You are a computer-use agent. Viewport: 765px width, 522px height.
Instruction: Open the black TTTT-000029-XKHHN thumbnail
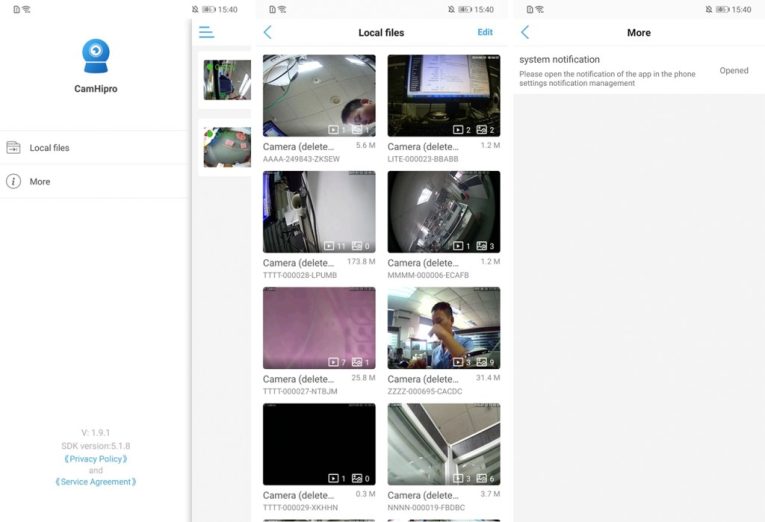[x=319, y=444]
